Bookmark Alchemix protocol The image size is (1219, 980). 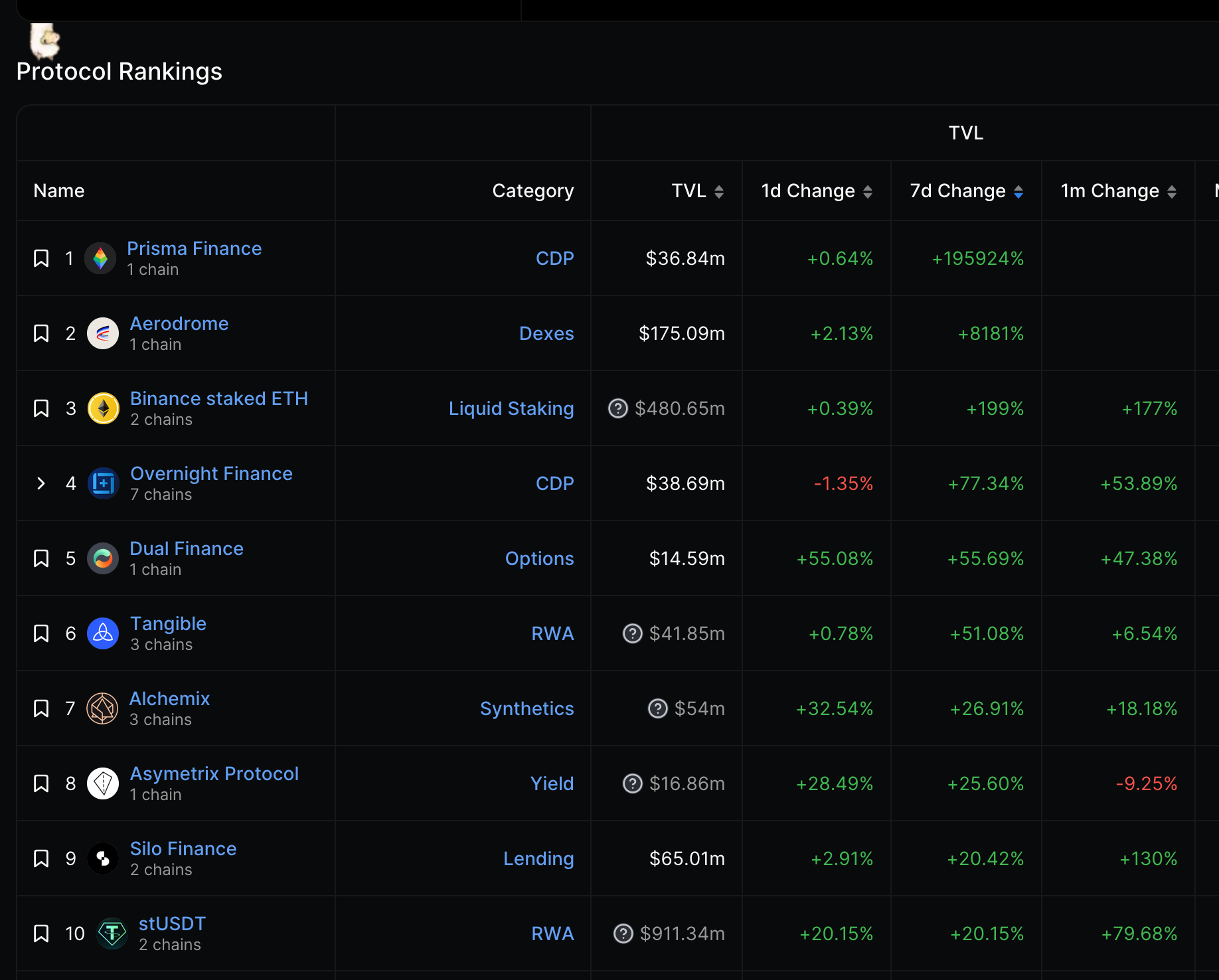click(41, 708)
